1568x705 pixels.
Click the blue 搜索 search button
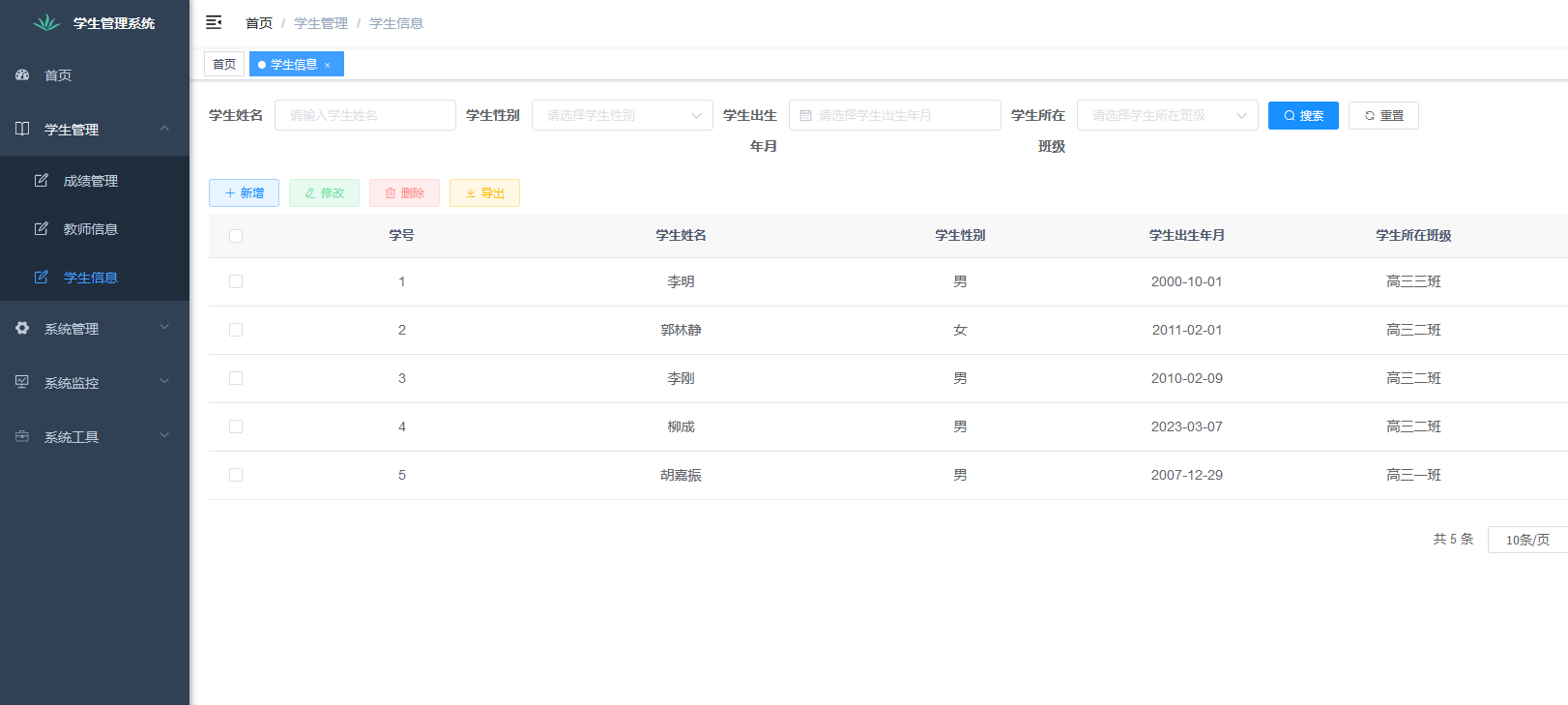pos(1303,115)
